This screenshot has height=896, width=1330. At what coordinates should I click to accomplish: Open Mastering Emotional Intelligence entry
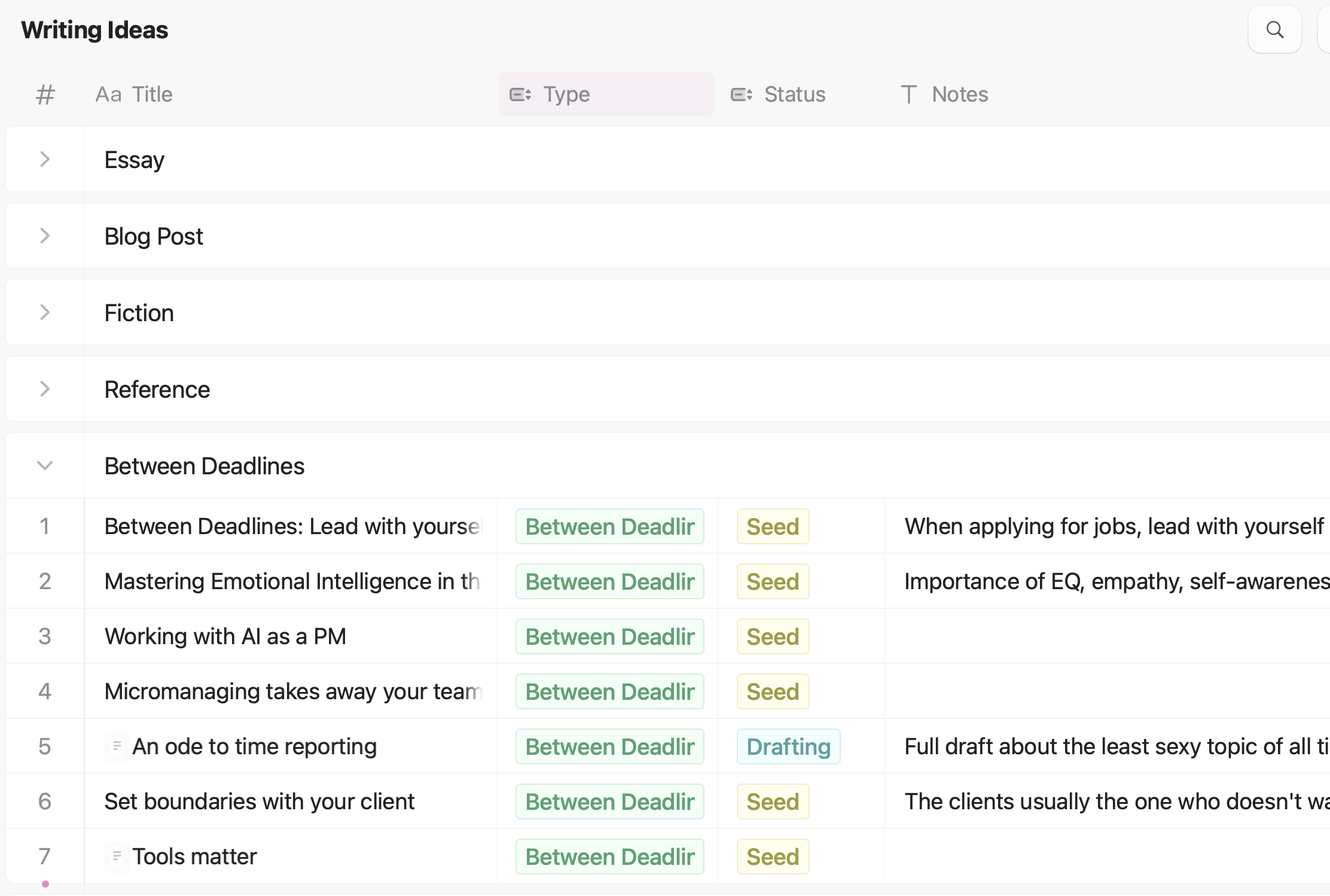[292, 581]
